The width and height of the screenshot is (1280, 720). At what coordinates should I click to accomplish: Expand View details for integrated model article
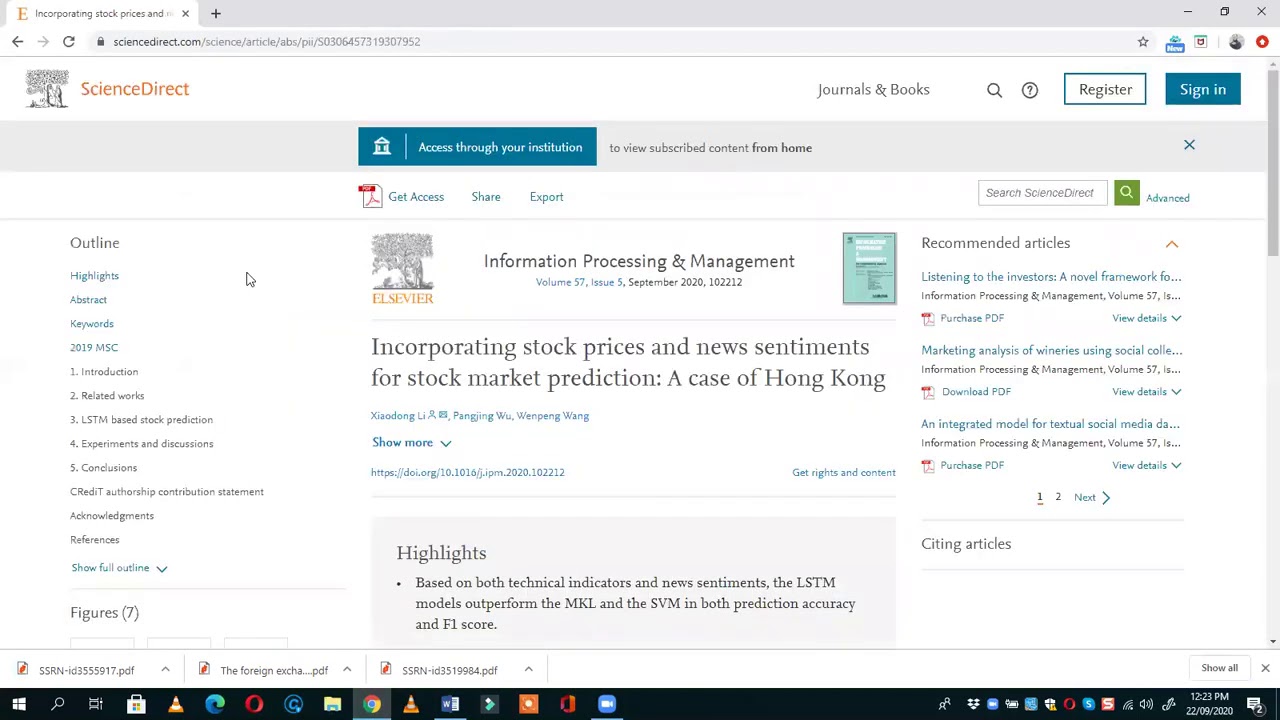click(x=1146, y=465)
